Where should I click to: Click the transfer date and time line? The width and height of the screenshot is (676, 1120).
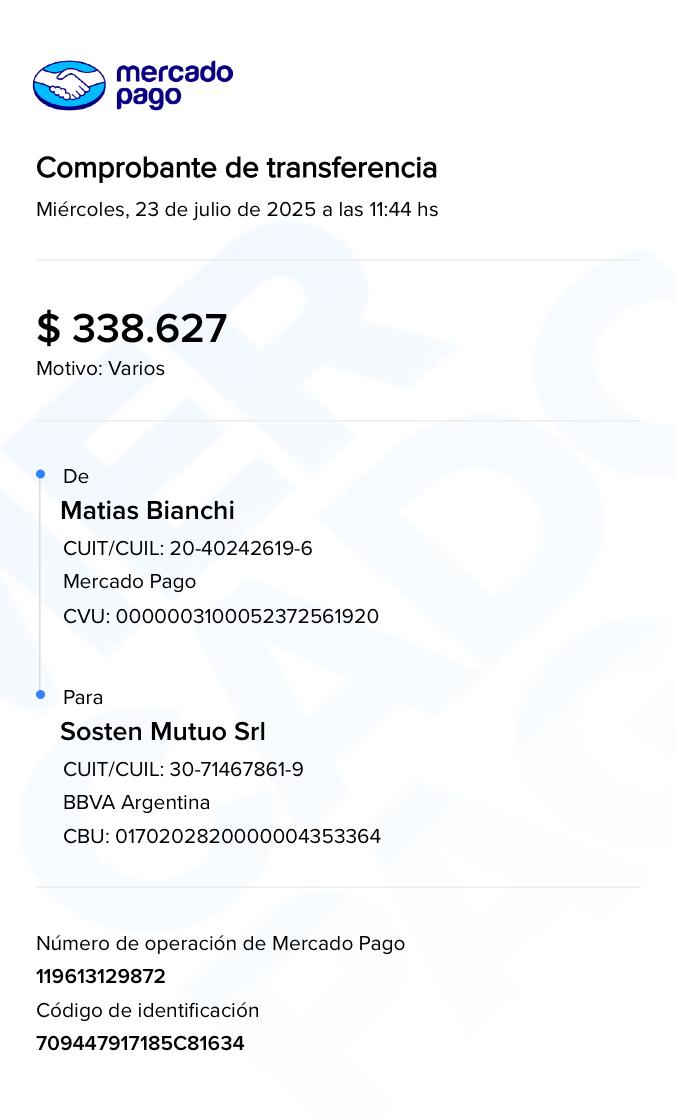[x=237, y=210]
